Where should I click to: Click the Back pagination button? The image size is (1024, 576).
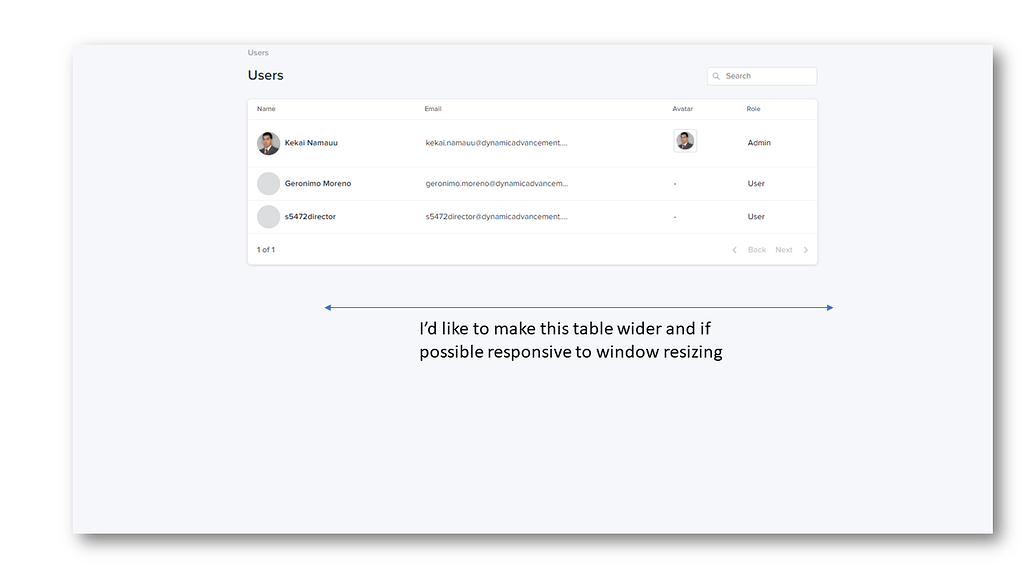point(757,249)
